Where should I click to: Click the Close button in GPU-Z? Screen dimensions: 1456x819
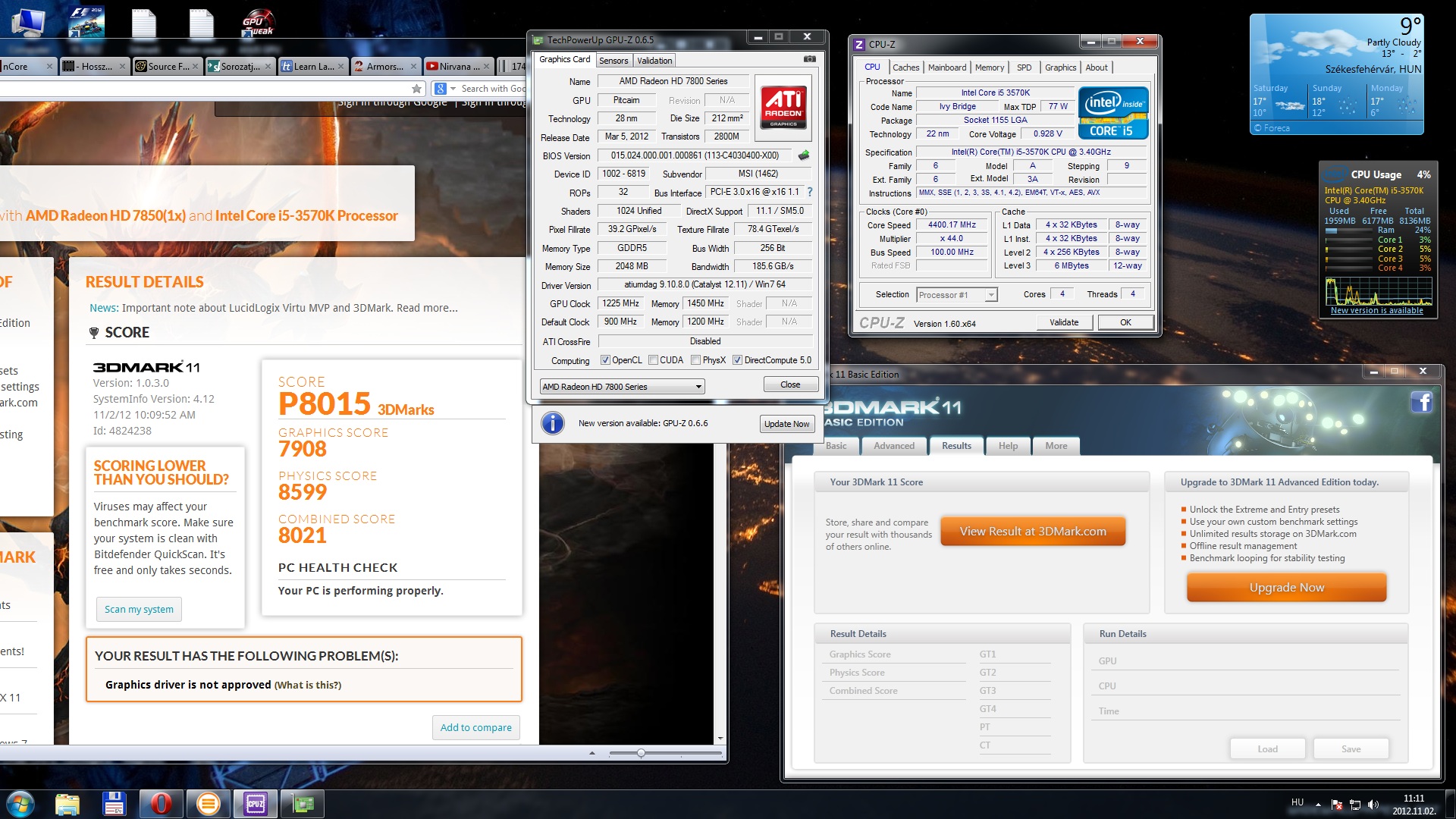(x=790, y=384)
